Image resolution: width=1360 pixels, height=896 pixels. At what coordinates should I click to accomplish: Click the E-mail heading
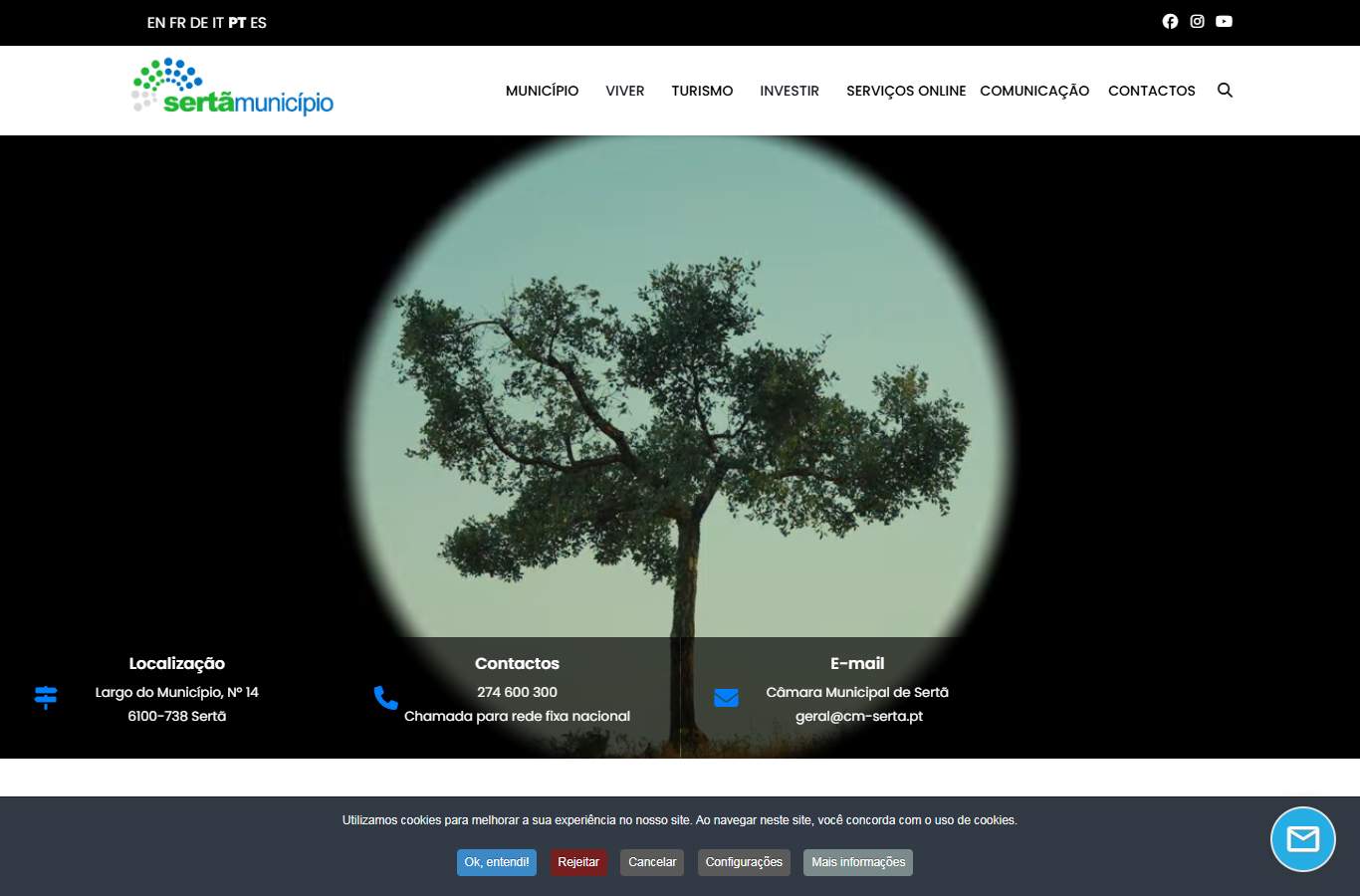tap(857, 663)
